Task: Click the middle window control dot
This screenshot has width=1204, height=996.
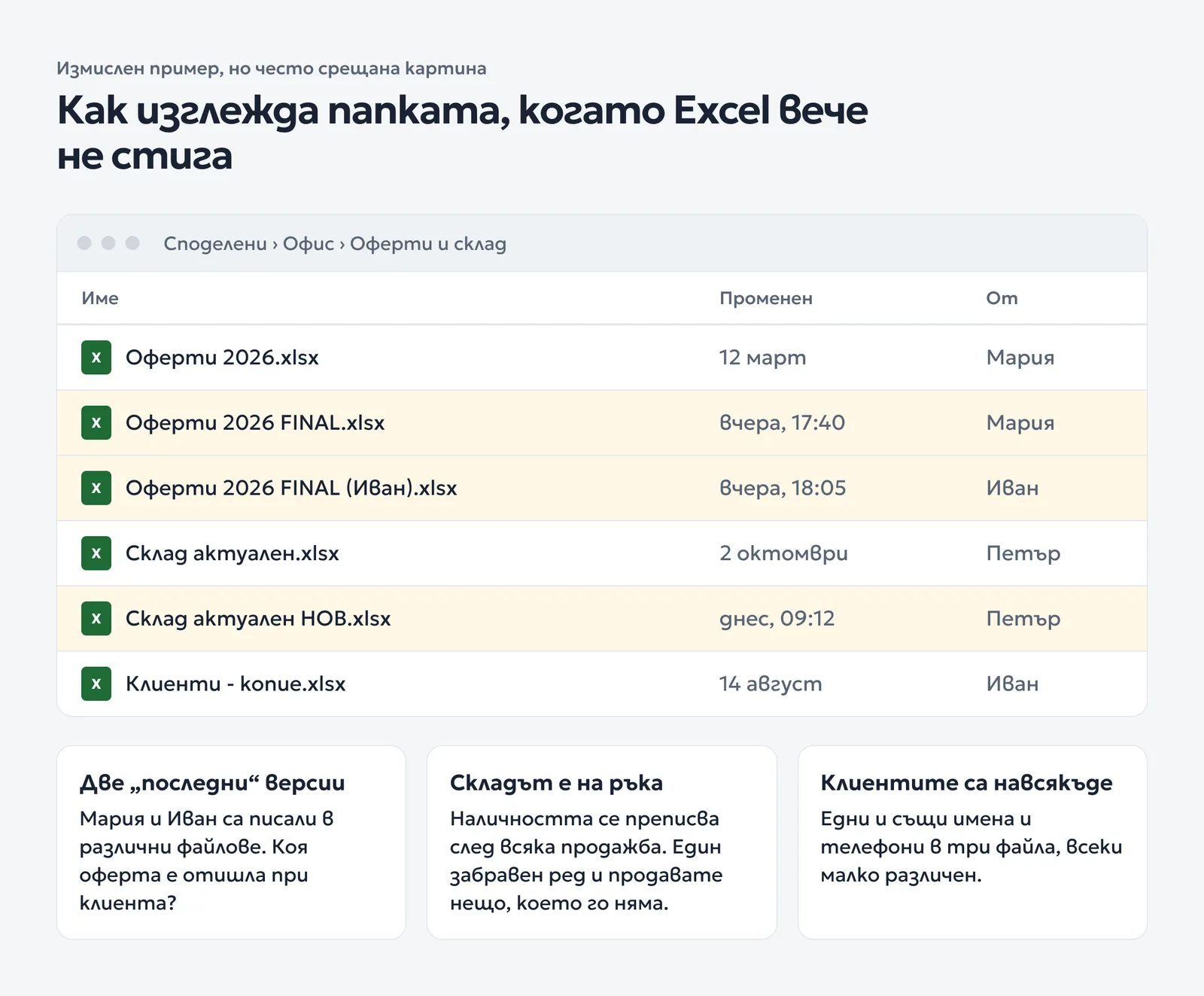Action: [108, 242]
